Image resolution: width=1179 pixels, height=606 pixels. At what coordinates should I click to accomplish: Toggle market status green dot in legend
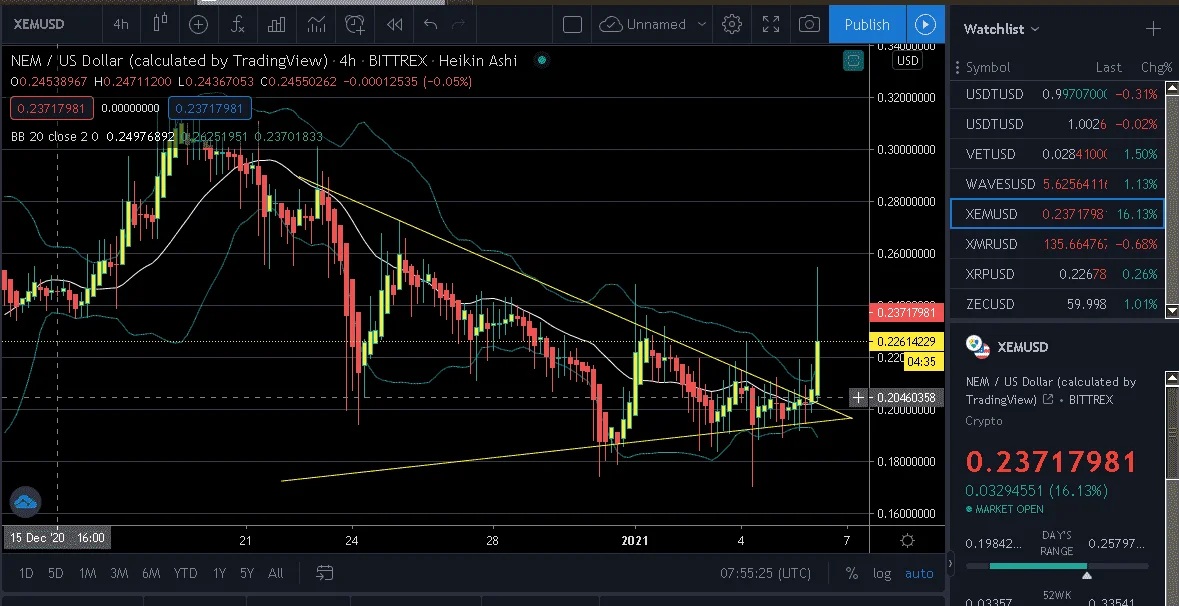(x=541, y=60)
